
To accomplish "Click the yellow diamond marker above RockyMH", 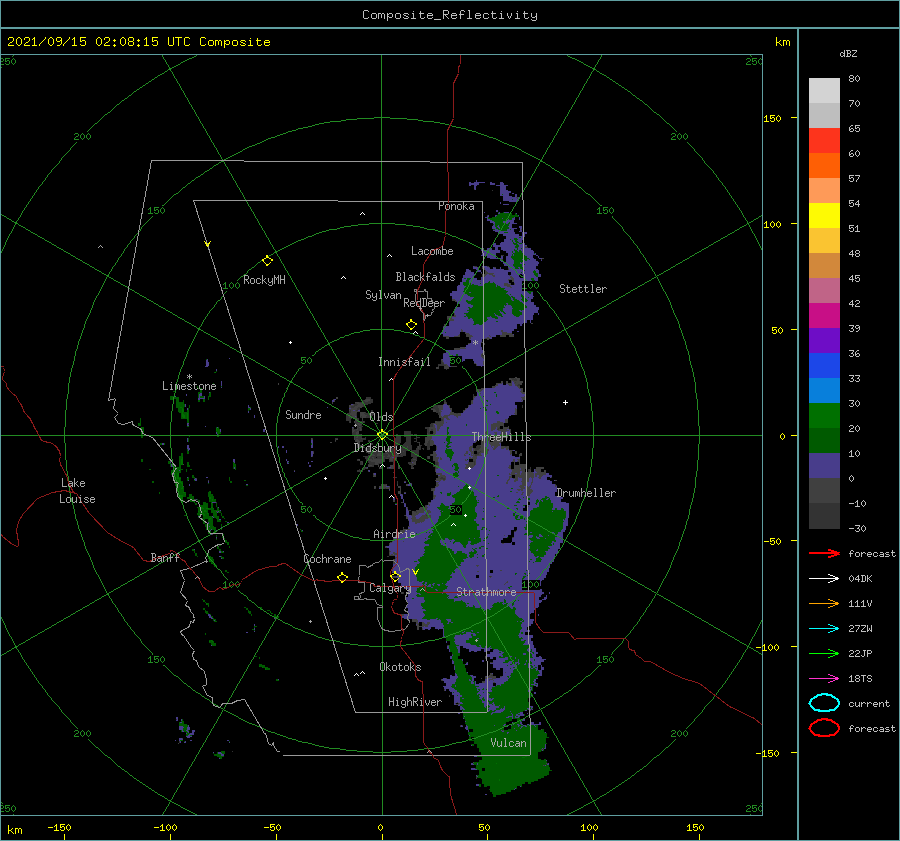I will tap(267, 261).
